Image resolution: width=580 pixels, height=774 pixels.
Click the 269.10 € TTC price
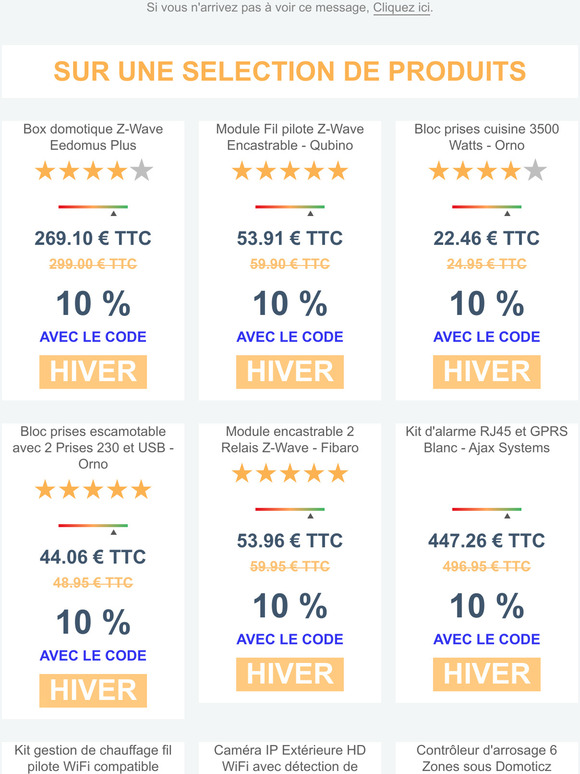pyautogui.click(x=93, y=238)
